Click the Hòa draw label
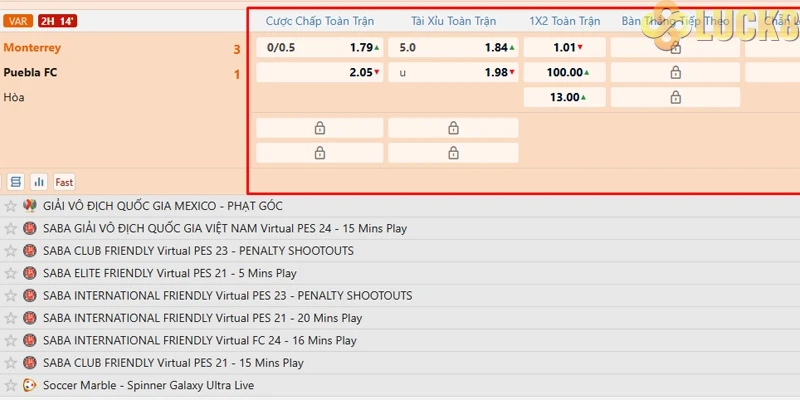The height and width of the screenshot is (400, 800). click(x=14, y=97)
